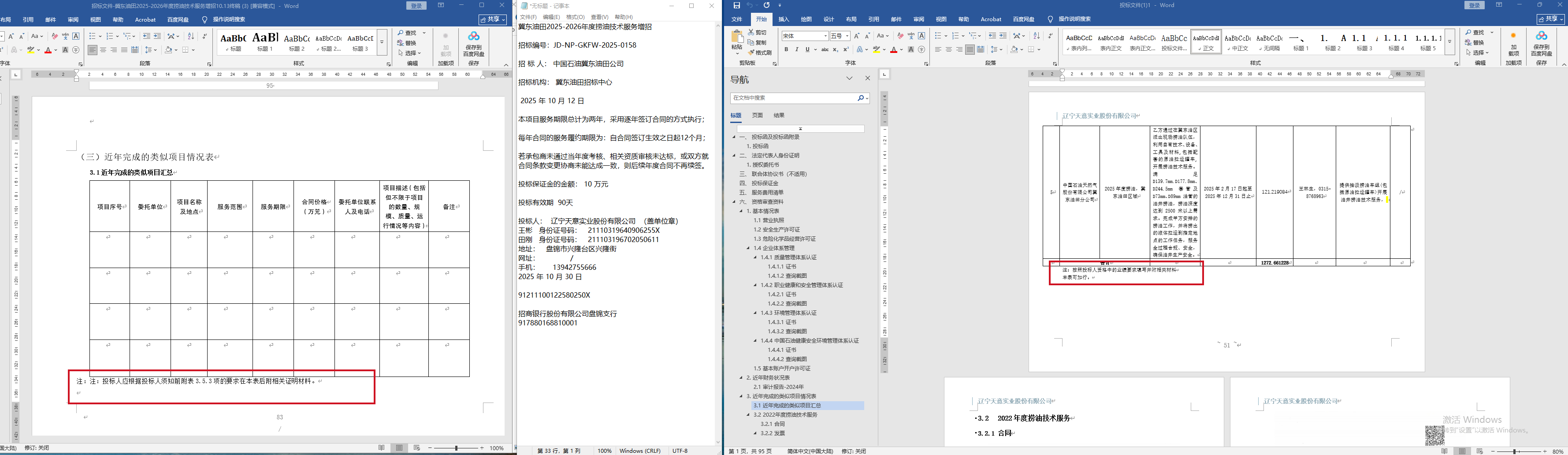
Task: Click Replace (替换) in right Word
Action: (1475, 43)
